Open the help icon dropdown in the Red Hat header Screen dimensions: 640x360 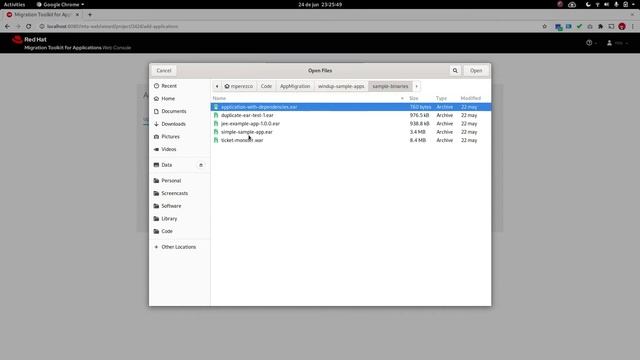pyautogui.click(x=591, y=43)
